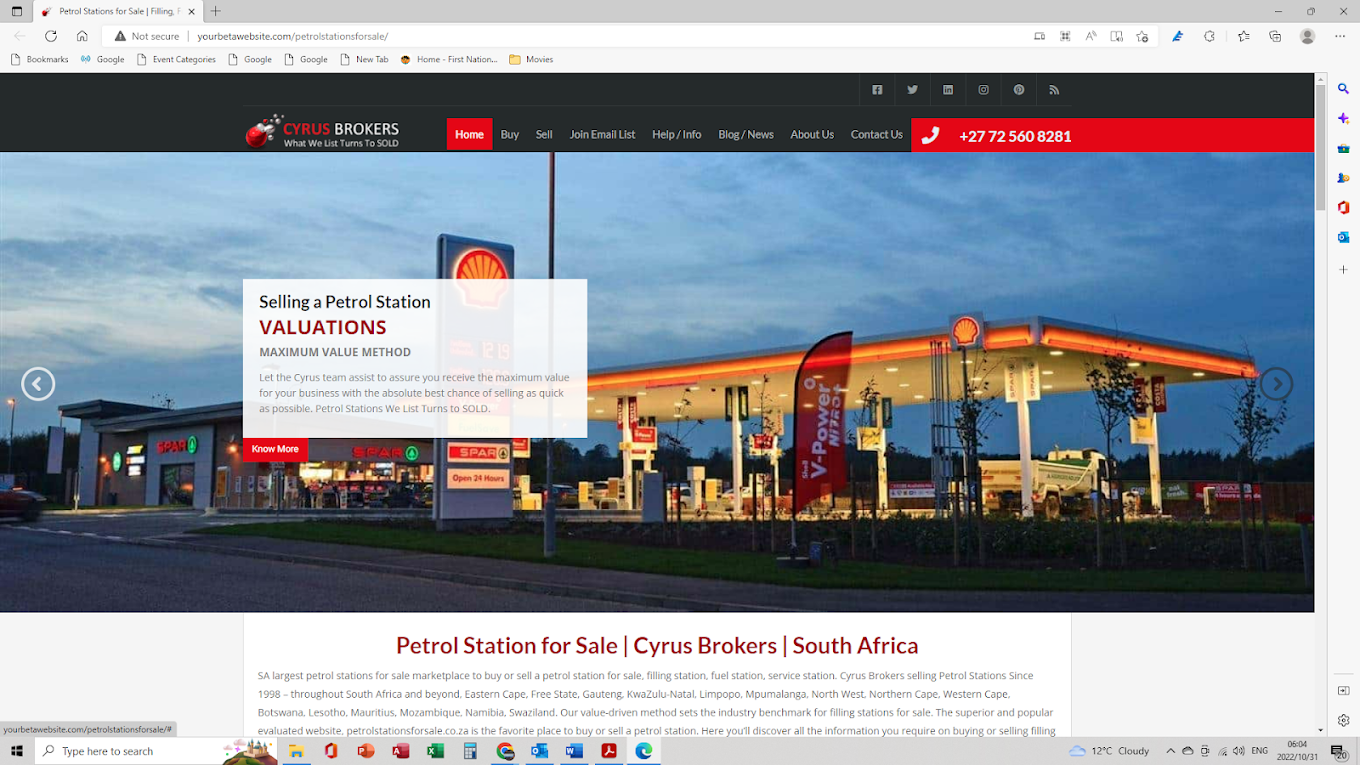Screen dimensions: 1360x765
Task: Open the volume control in tray
Action: coord(1239,751)
